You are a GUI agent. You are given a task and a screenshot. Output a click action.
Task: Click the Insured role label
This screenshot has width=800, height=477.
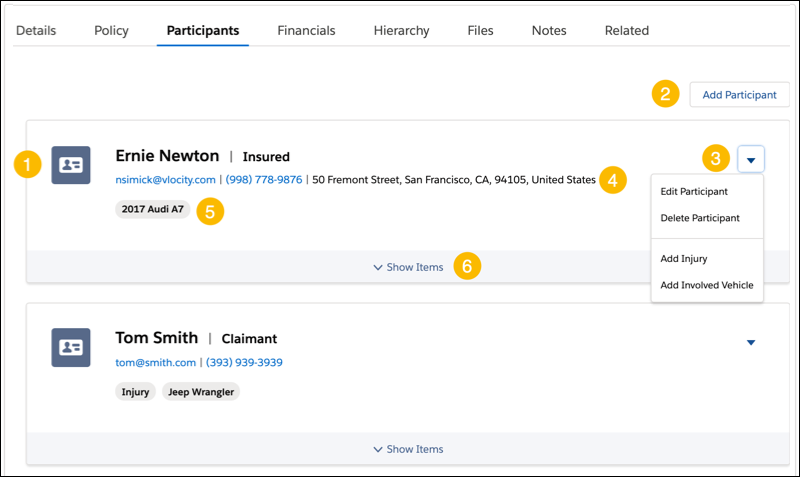coord(266,157)
